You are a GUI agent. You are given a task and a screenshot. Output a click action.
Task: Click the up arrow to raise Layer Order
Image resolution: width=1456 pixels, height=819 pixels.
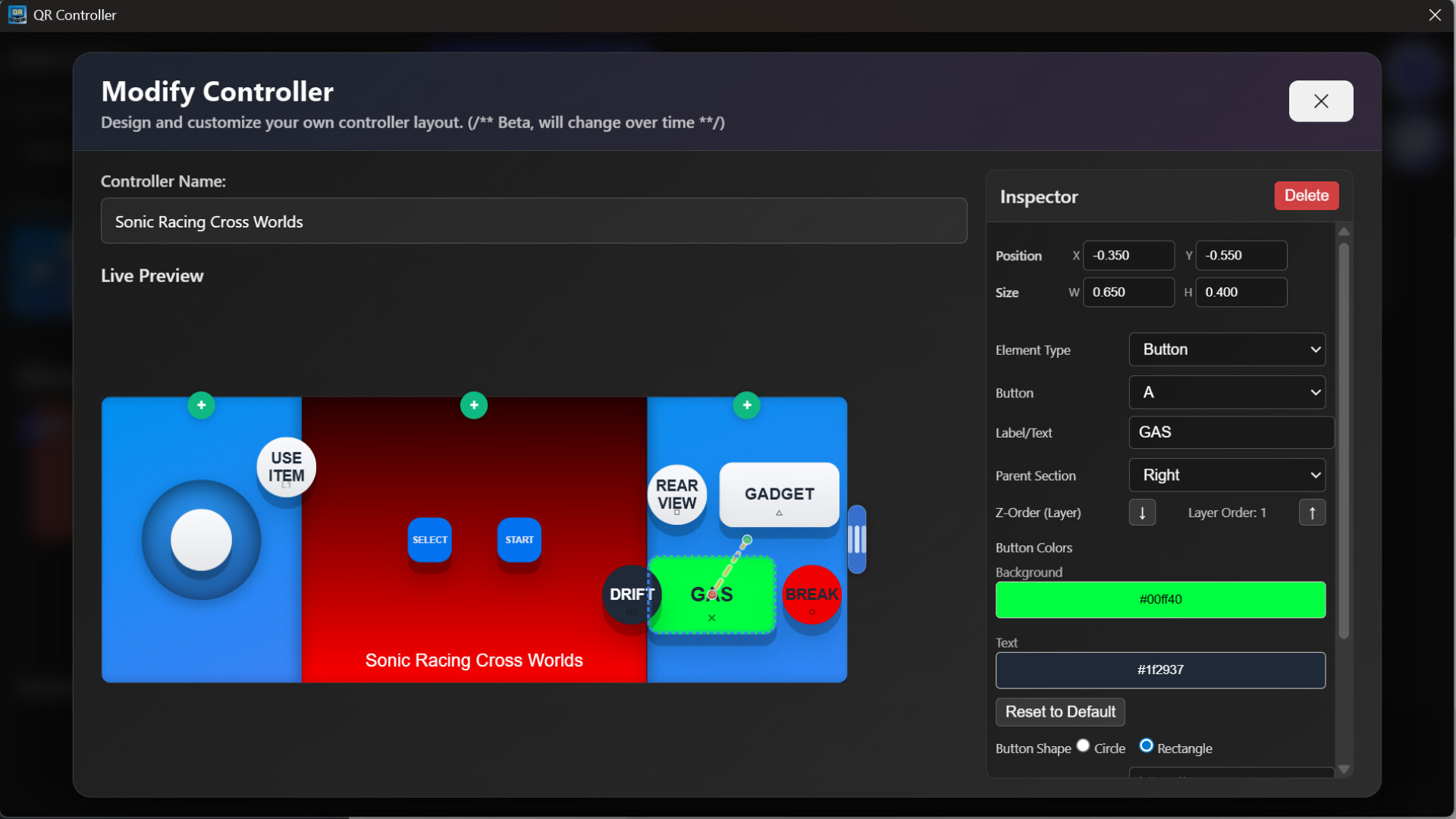point(1312,513)
